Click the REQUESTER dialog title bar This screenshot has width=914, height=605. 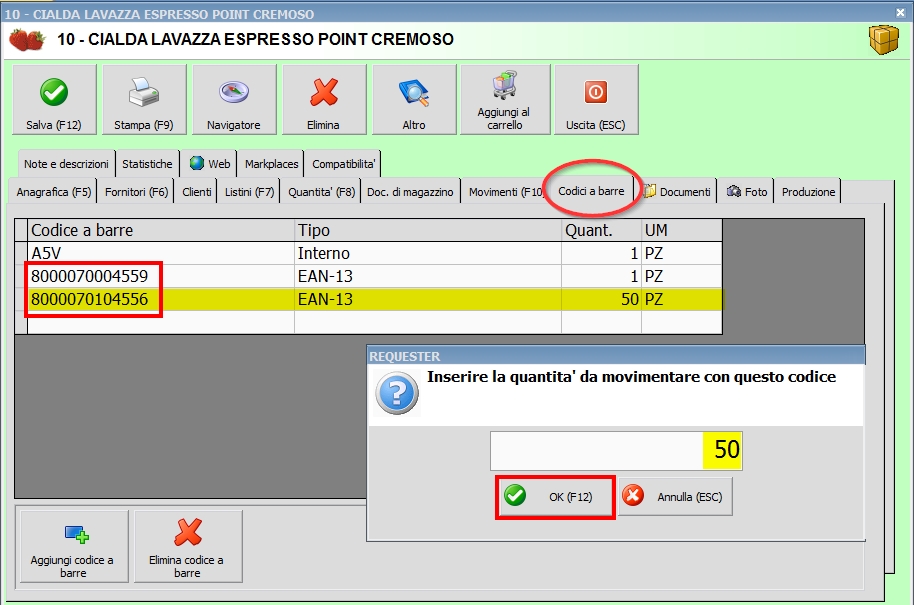(616, 356)
